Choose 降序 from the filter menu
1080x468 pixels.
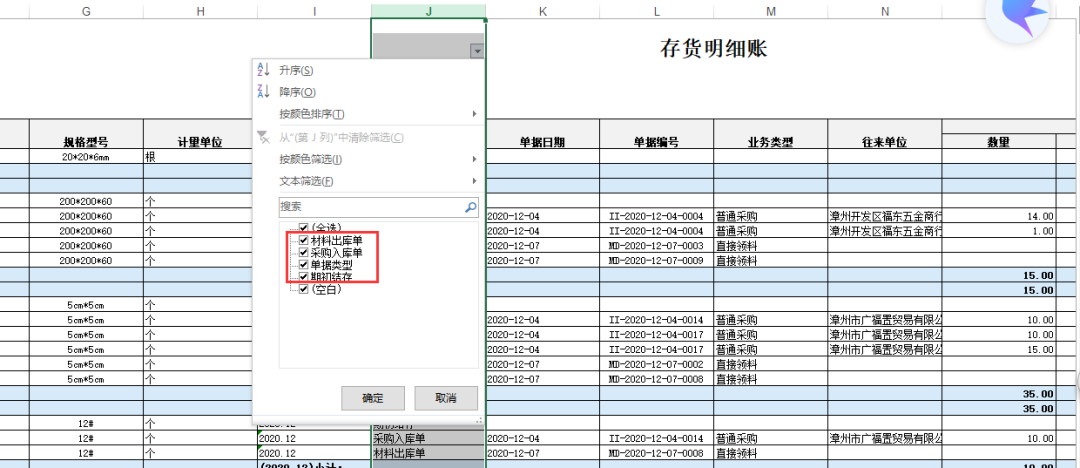(297, 92)
